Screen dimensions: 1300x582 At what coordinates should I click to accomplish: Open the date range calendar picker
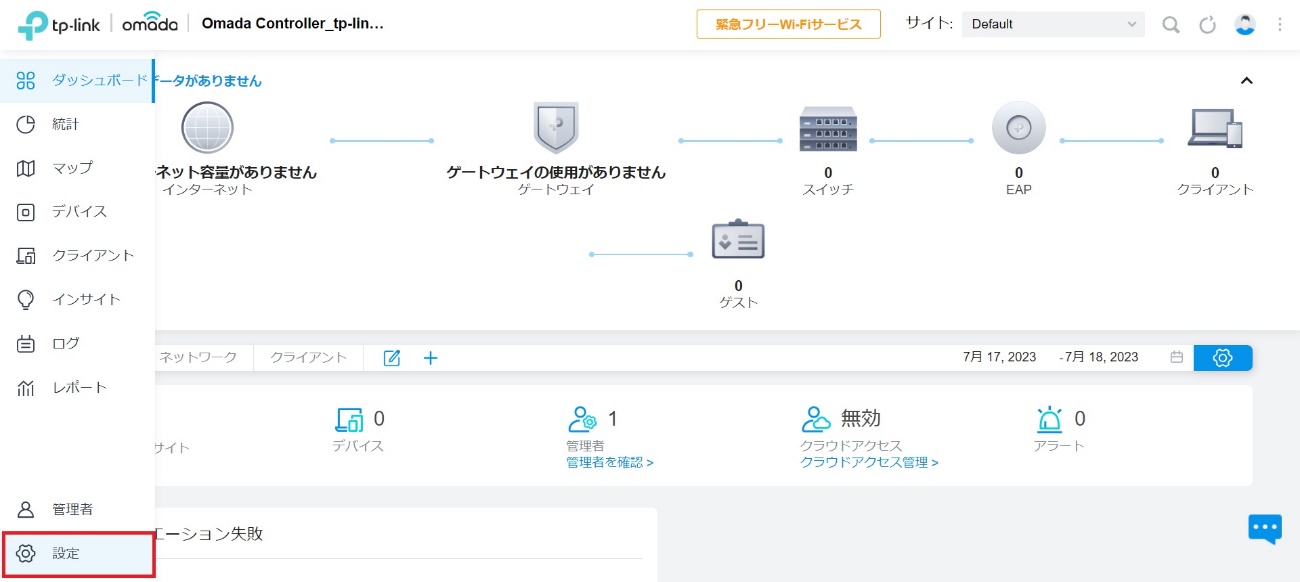(1176, 357)
